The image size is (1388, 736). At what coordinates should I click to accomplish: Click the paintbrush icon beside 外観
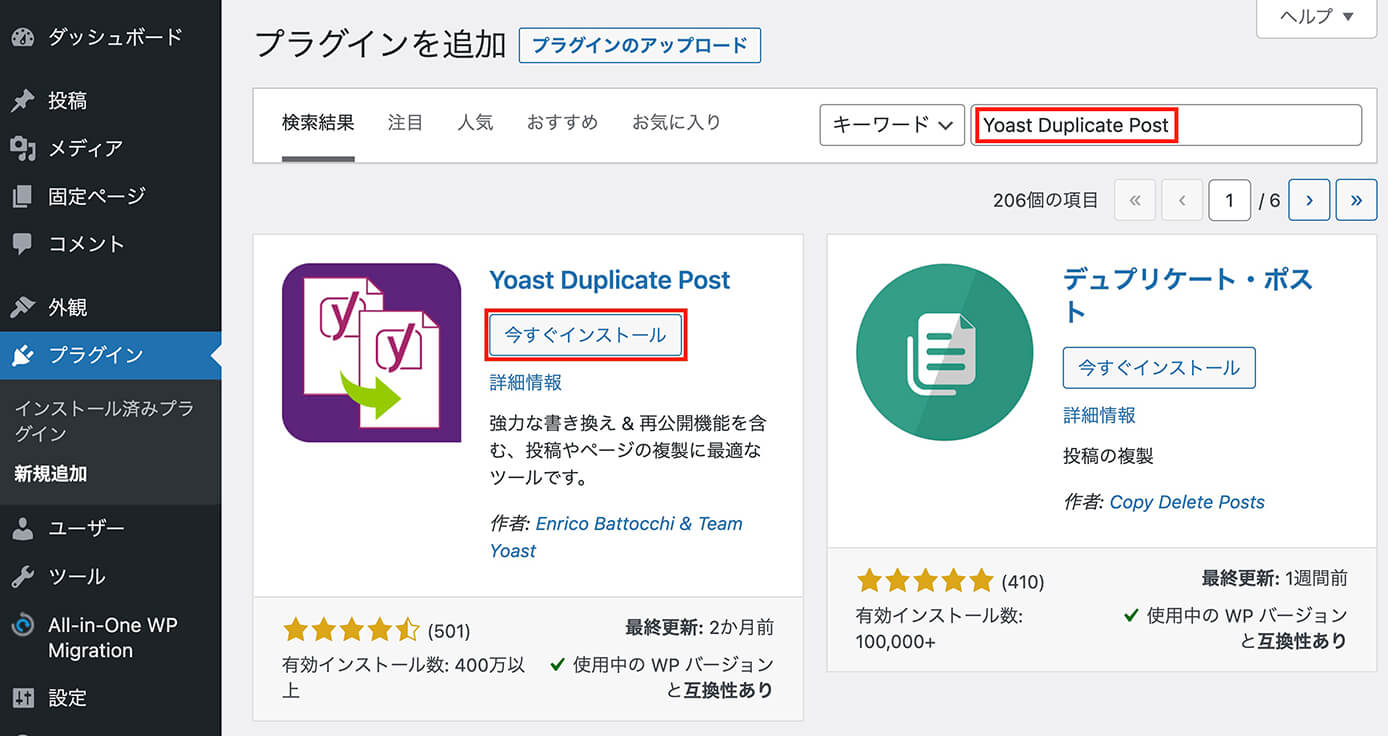coord(23,307)
